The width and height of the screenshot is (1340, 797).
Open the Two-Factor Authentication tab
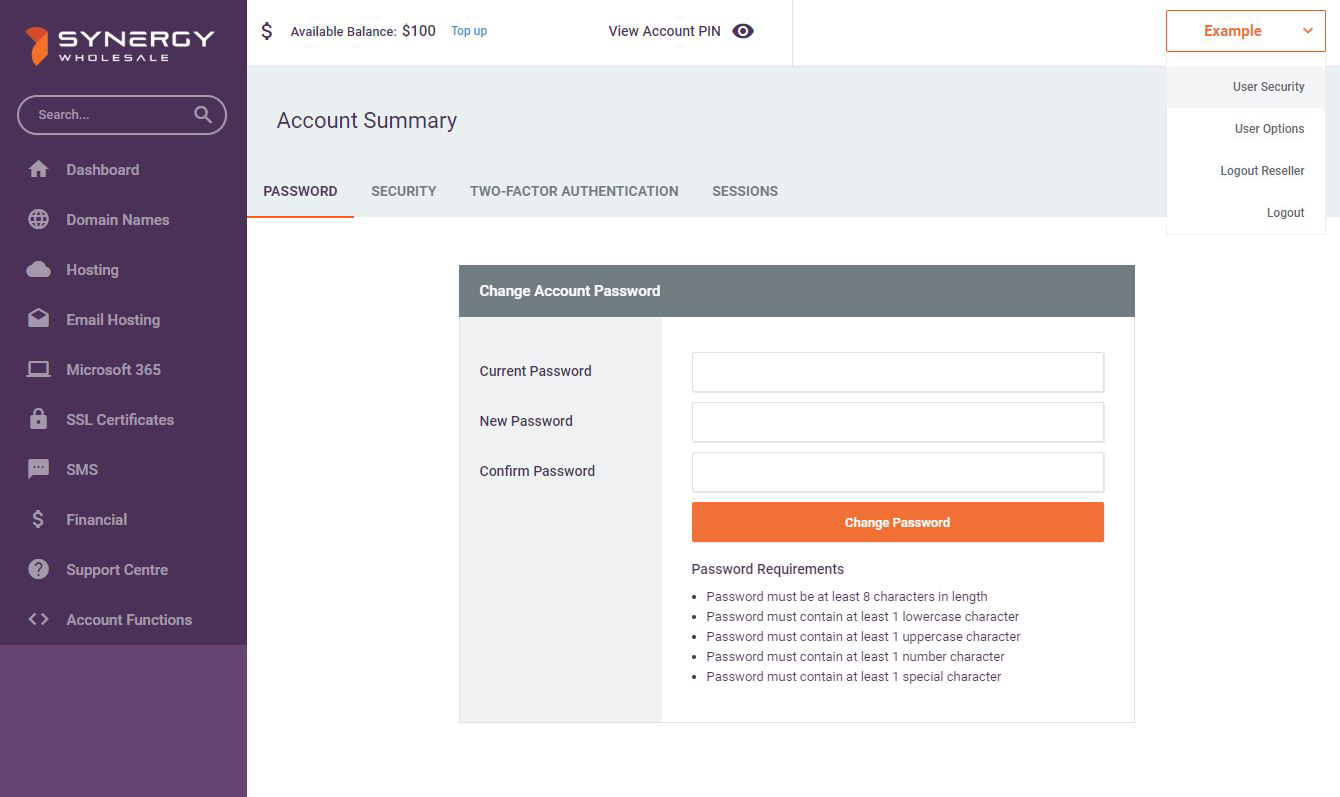[574, 191]
